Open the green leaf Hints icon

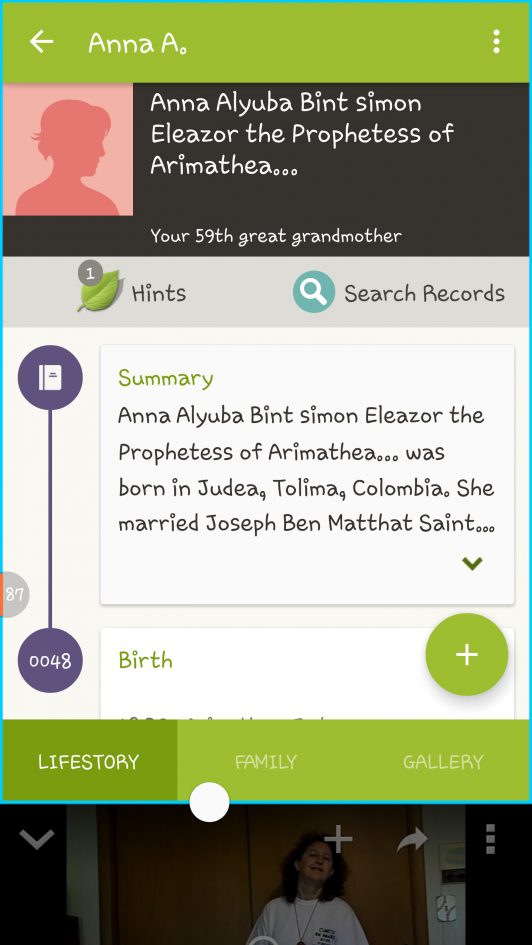(x=100, y=290)
